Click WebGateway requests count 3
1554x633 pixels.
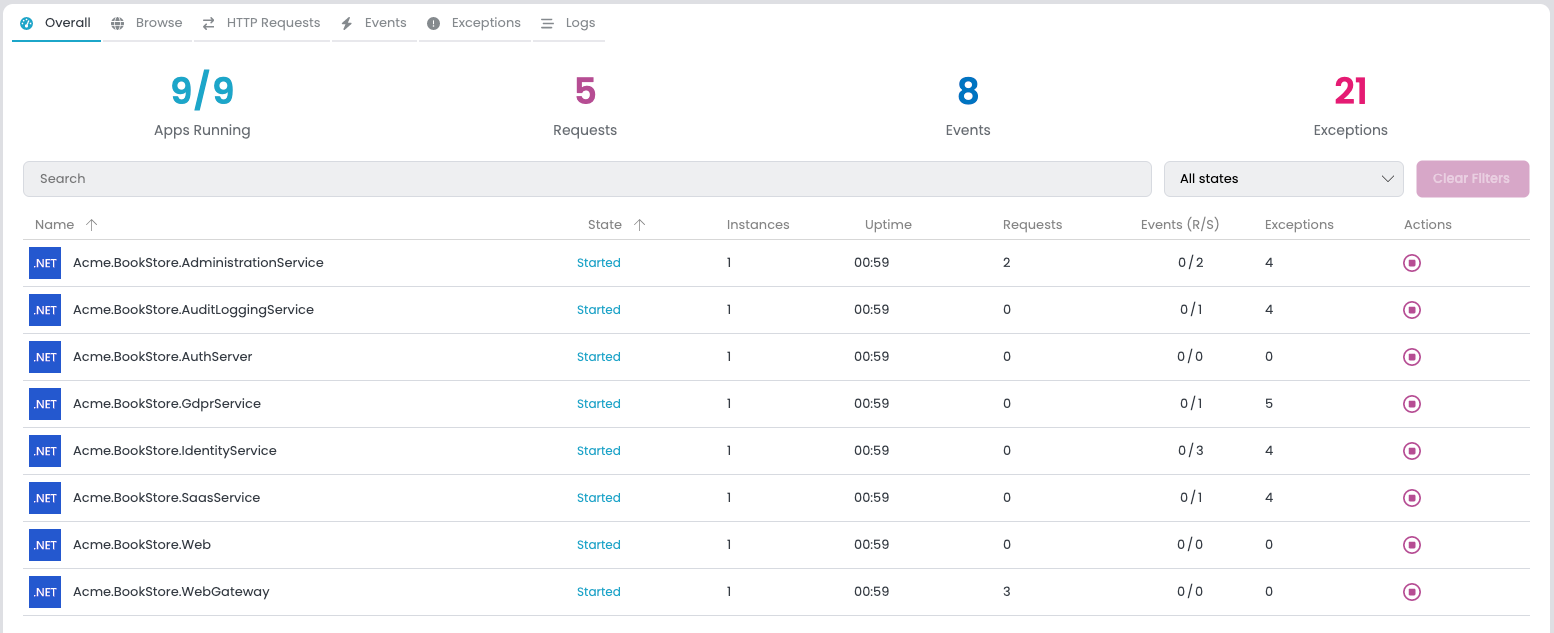pos(1007,592)
